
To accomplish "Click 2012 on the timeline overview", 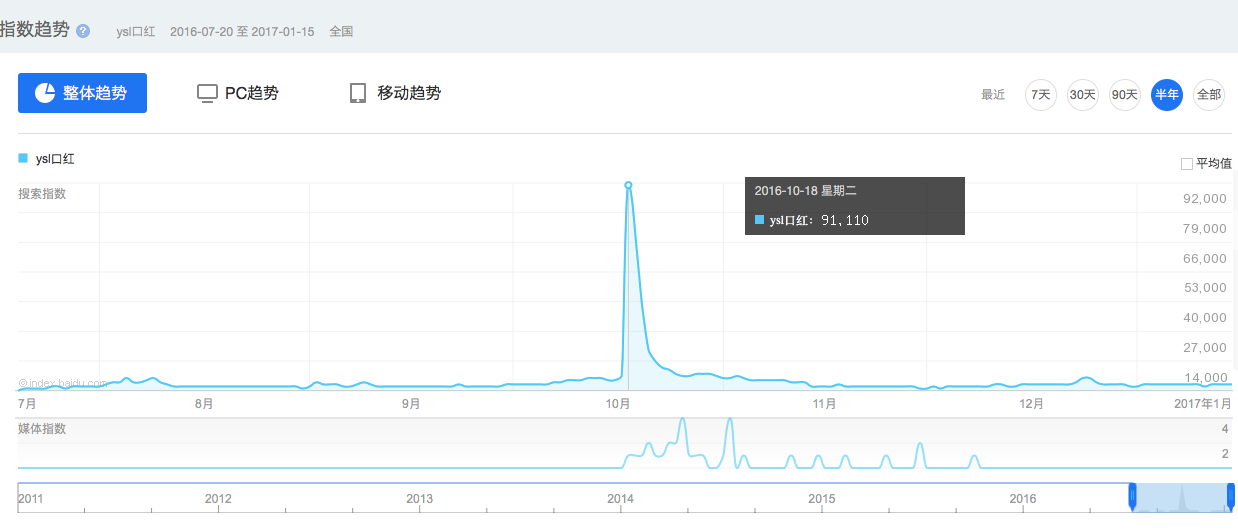I will pos(218,498).
